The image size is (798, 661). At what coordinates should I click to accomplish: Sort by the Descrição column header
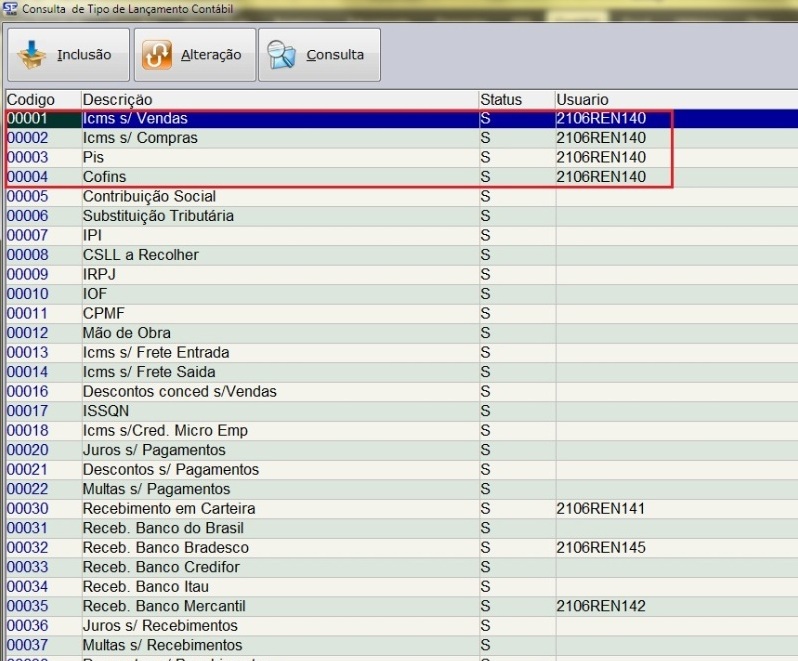point(118,100)
